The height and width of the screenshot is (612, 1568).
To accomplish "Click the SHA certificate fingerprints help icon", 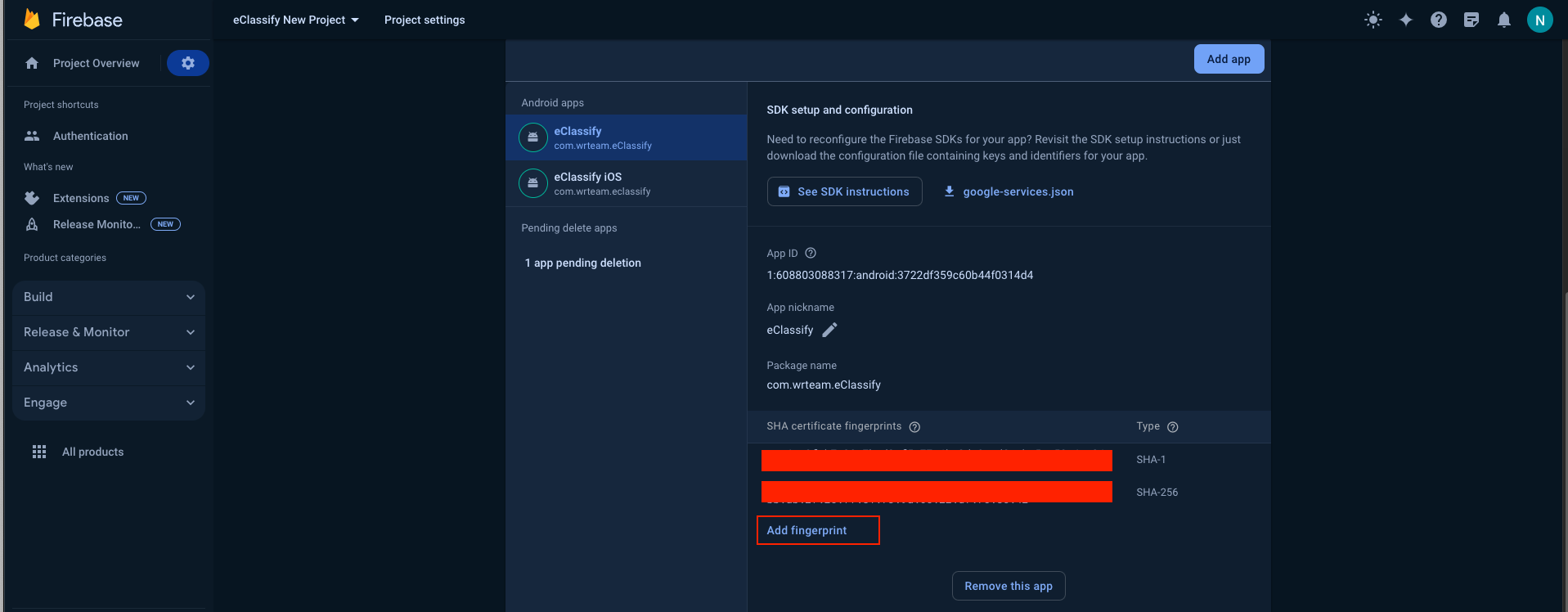I will 914,427.
